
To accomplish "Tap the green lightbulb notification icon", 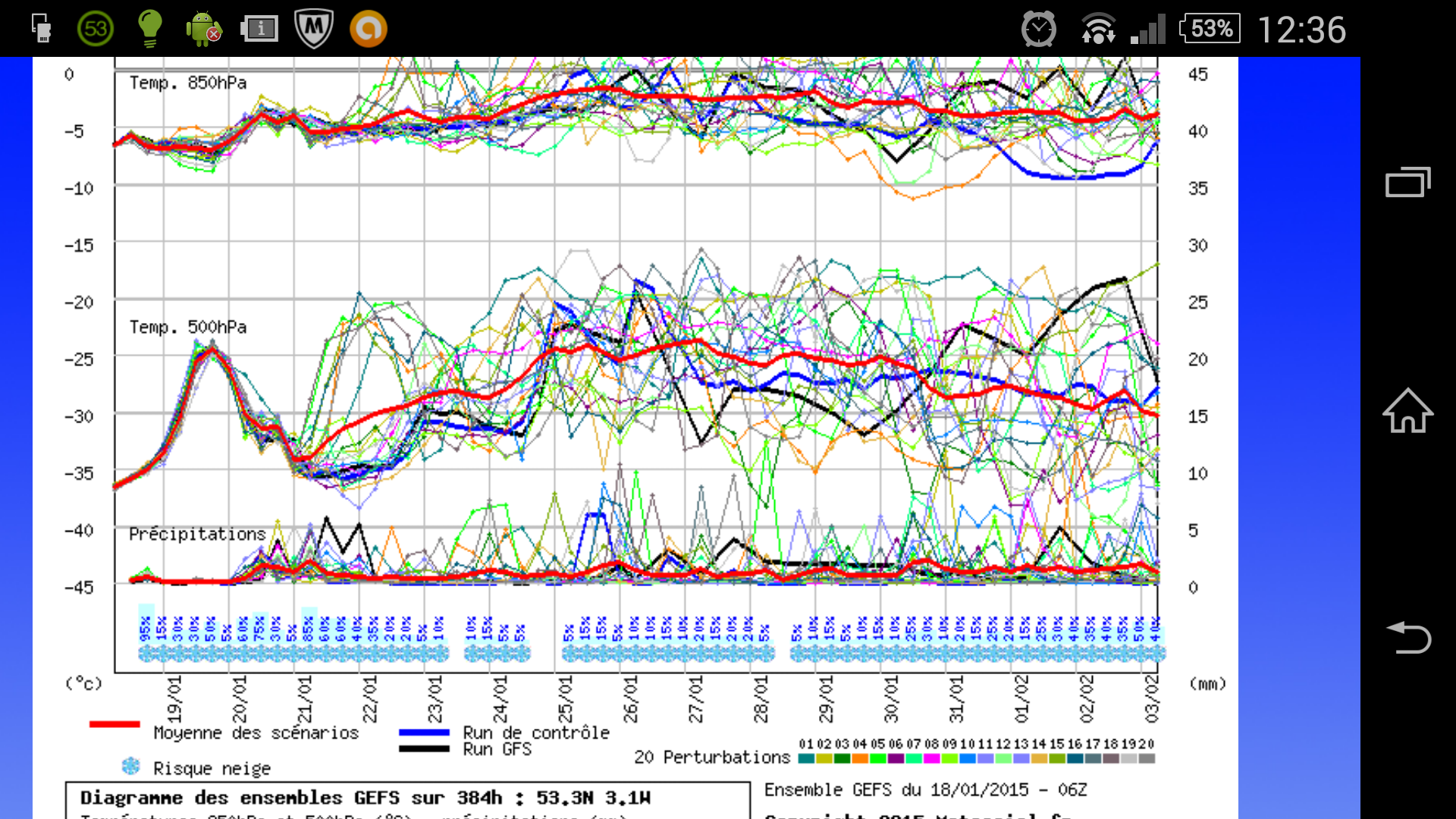I will click(150, 29).
